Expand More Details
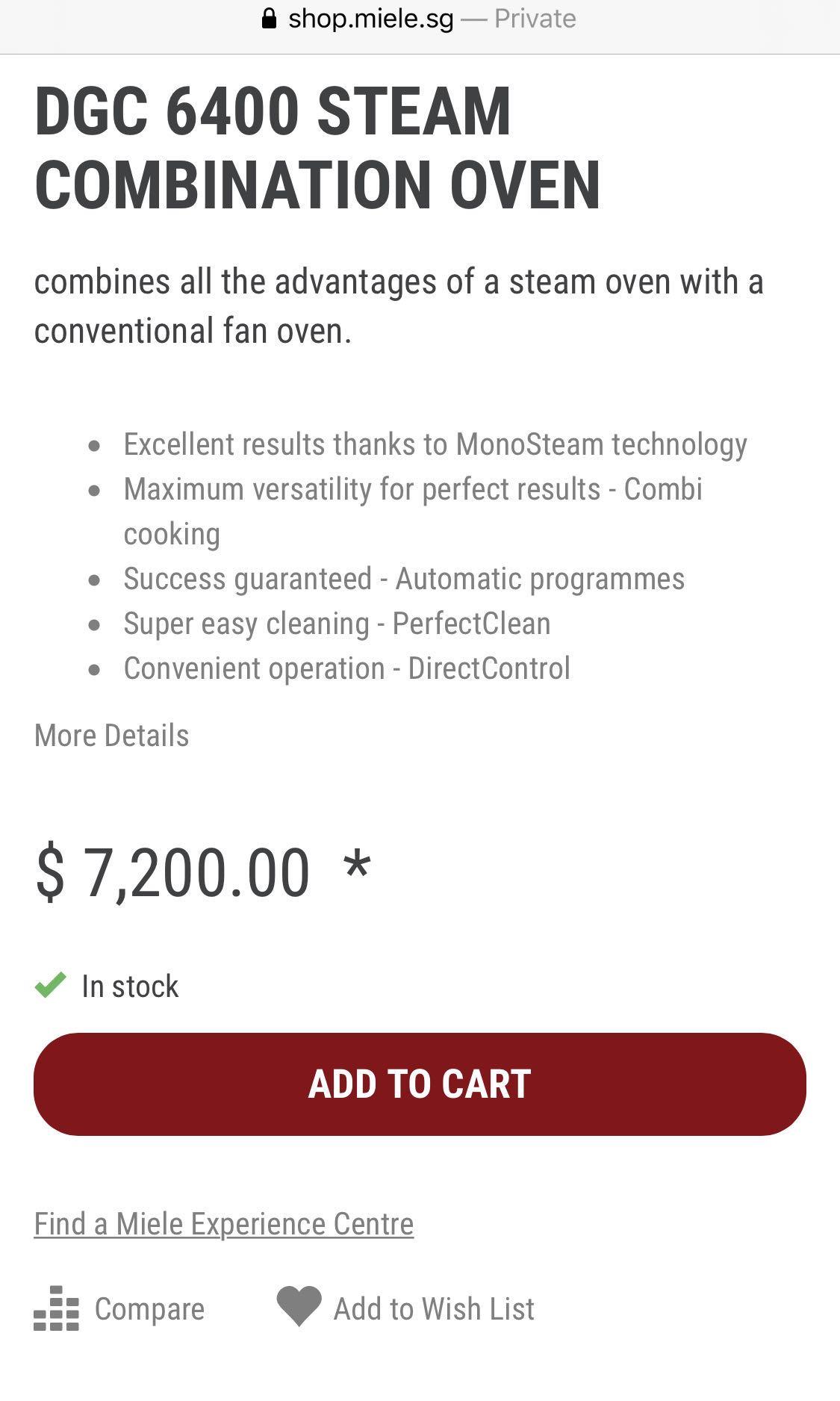Viewport: 840px width, 1401px height. 112,736
